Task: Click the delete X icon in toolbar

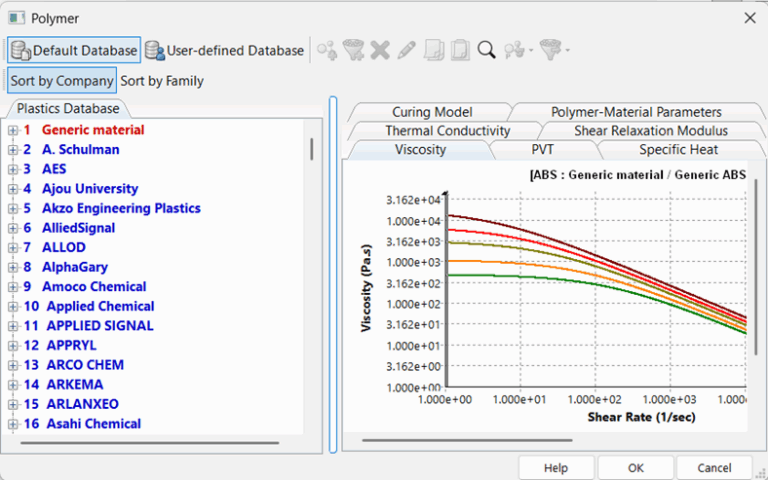Action: pos(380,50)
